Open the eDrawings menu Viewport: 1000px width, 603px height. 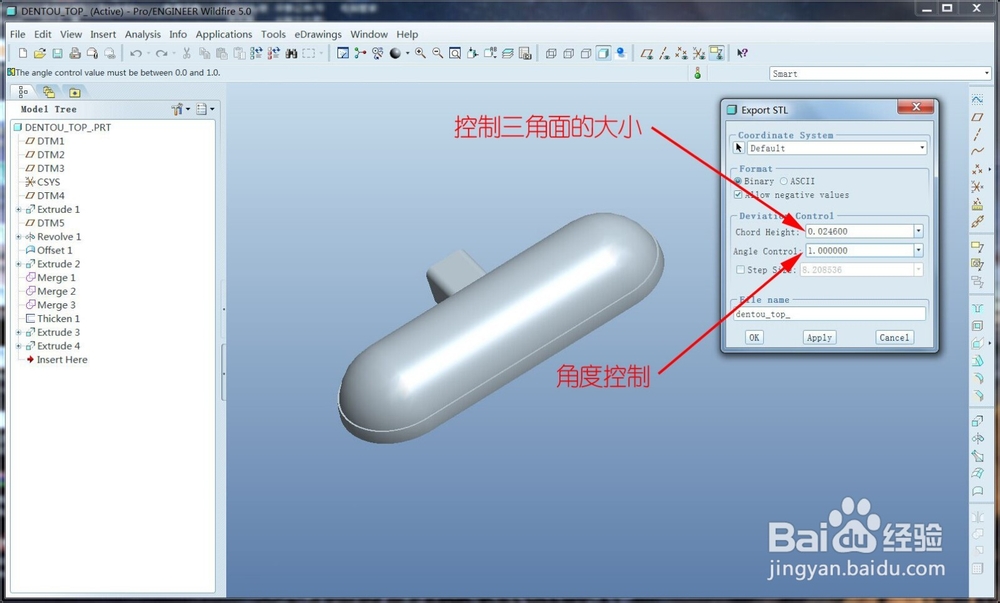point(318,33)
